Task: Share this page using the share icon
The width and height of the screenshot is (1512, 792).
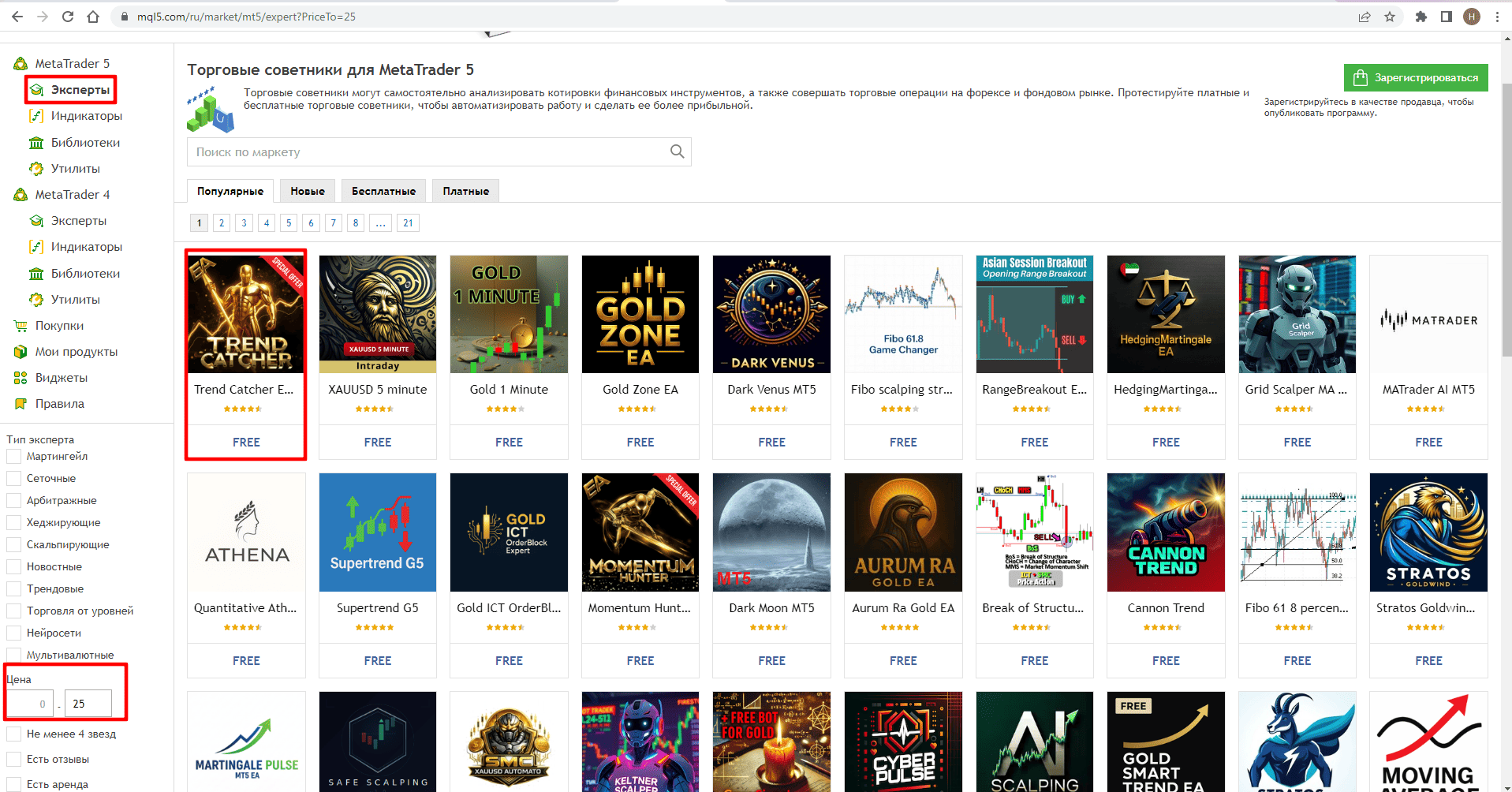Action: (x=1365, y=17)
